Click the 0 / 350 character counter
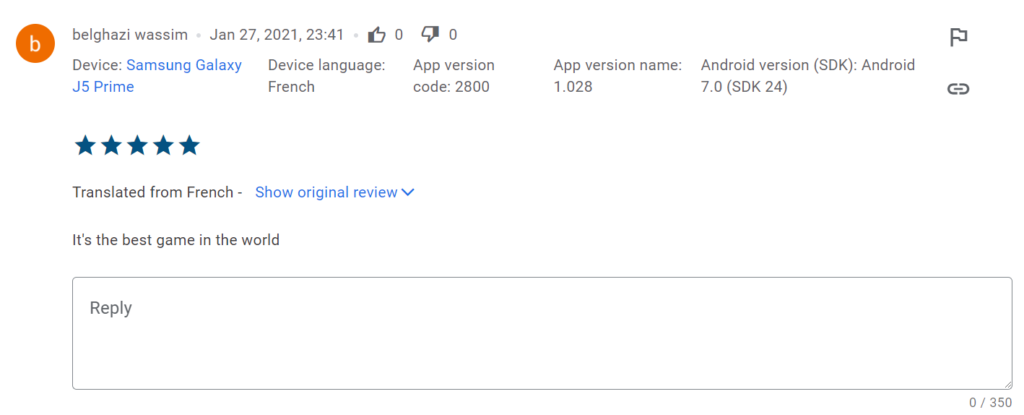Image resolution: width=1024 pixels, height=415 pixels. point(991,403)
